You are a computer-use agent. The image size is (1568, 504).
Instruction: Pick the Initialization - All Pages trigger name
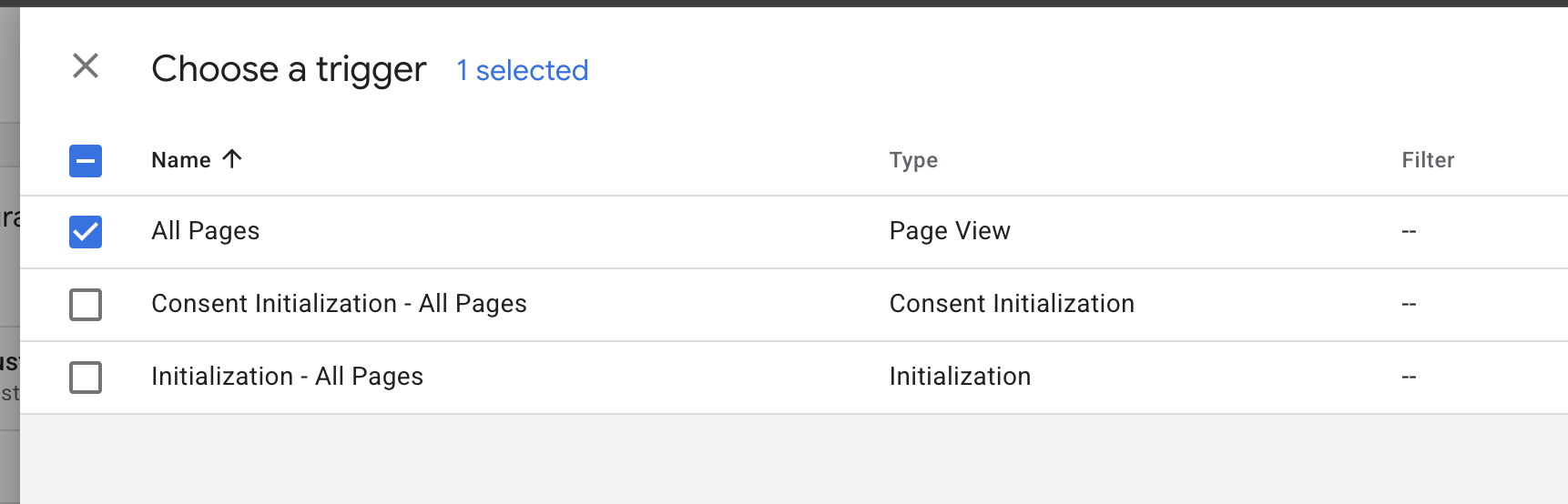[287, 377]
